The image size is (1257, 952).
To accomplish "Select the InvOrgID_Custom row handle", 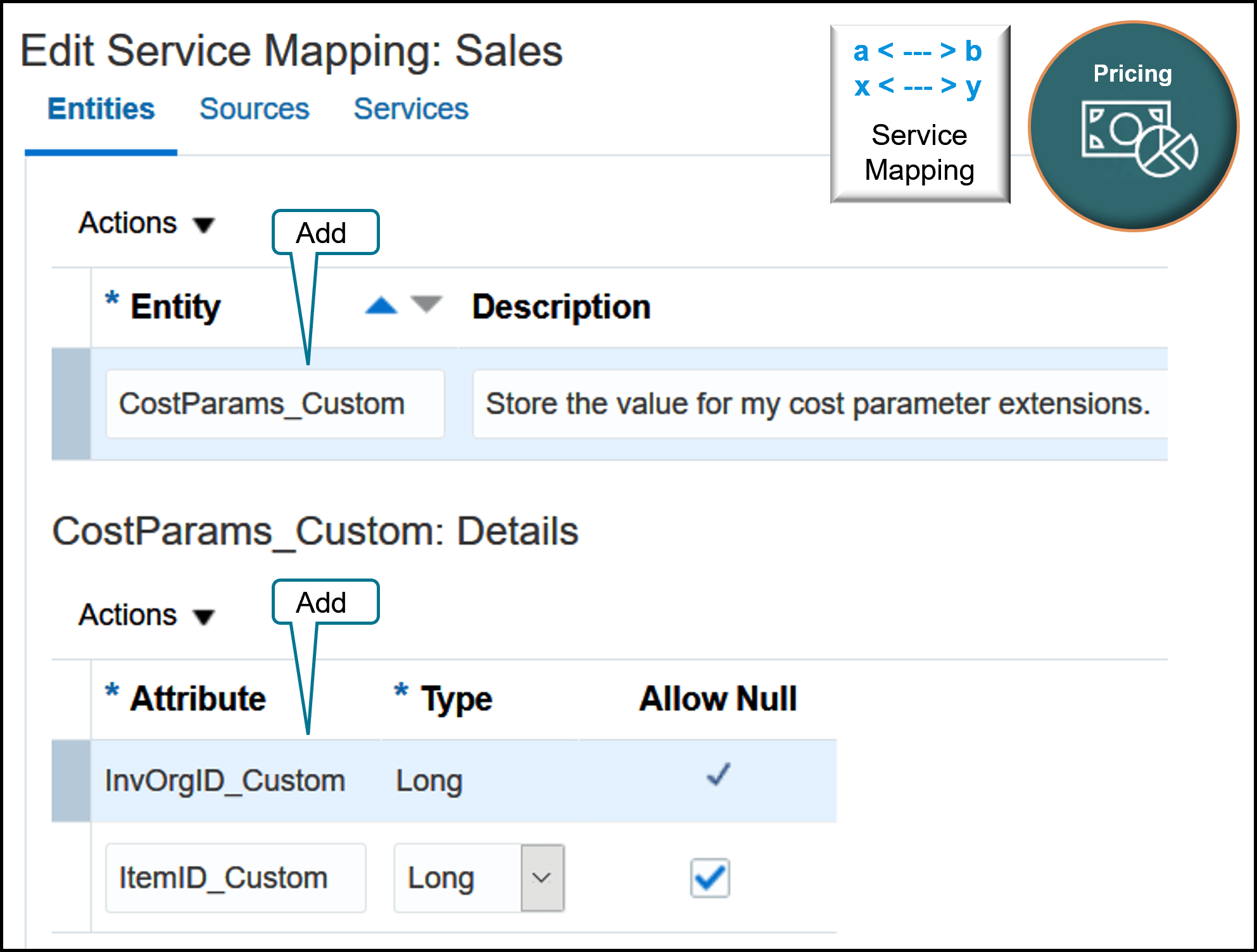I will 71,781.
